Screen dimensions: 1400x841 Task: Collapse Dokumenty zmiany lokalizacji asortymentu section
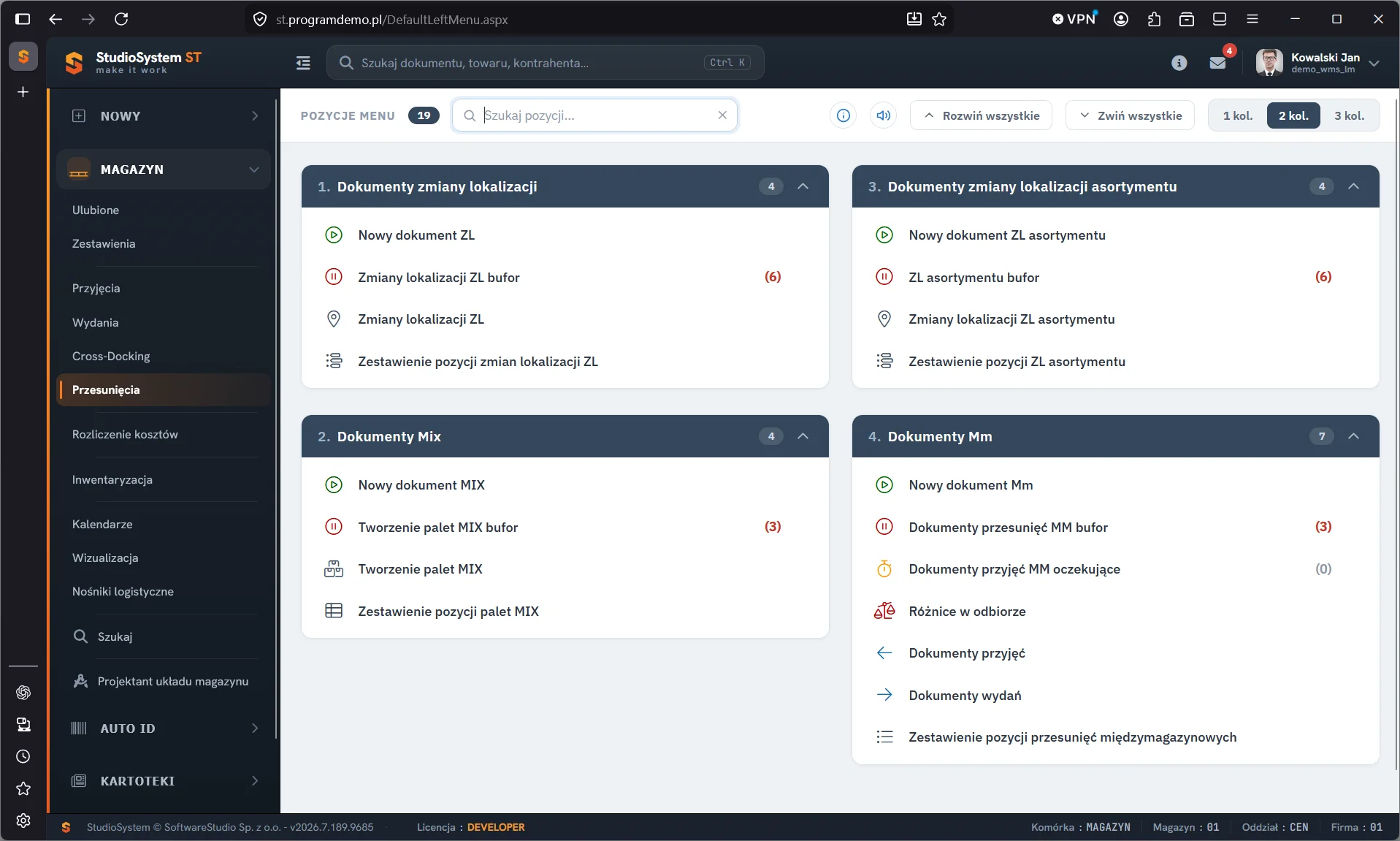pyautogui.click(x=1353, y=186)
